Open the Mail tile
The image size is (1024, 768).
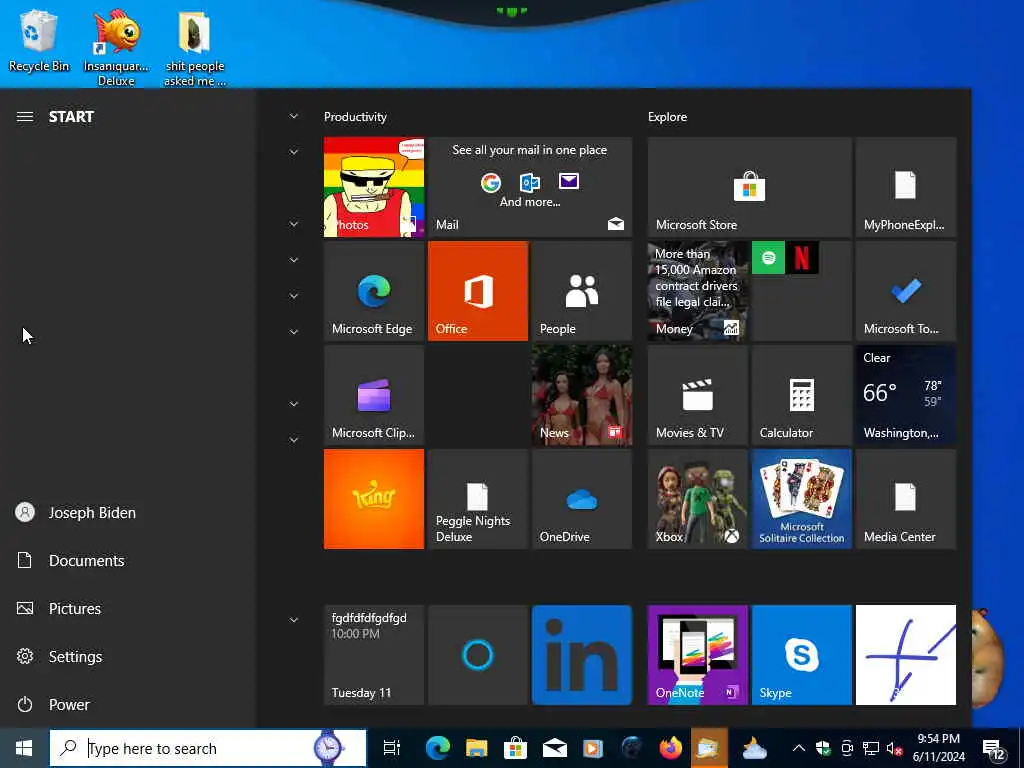pos(530,187)
